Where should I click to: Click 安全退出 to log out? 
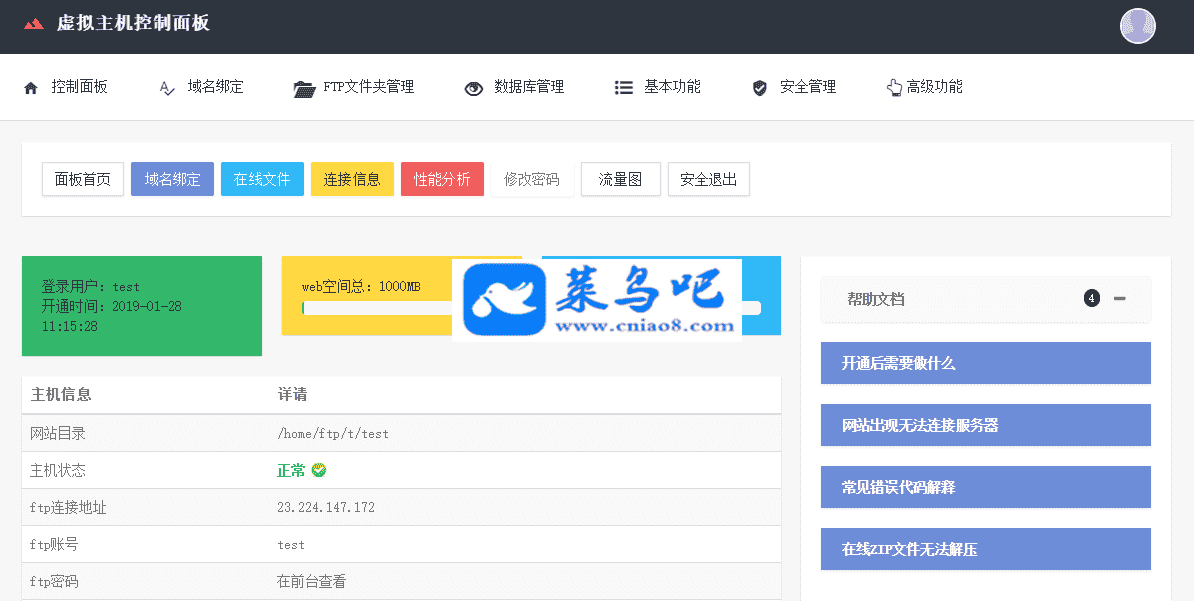click(x=708, y=180)
